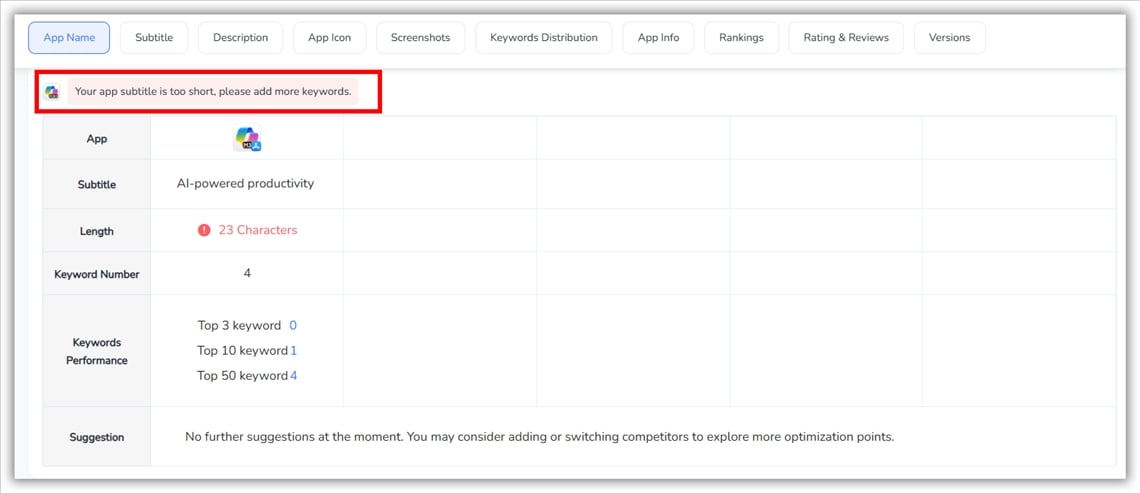Click the Copilot app icon in App row

247,139
